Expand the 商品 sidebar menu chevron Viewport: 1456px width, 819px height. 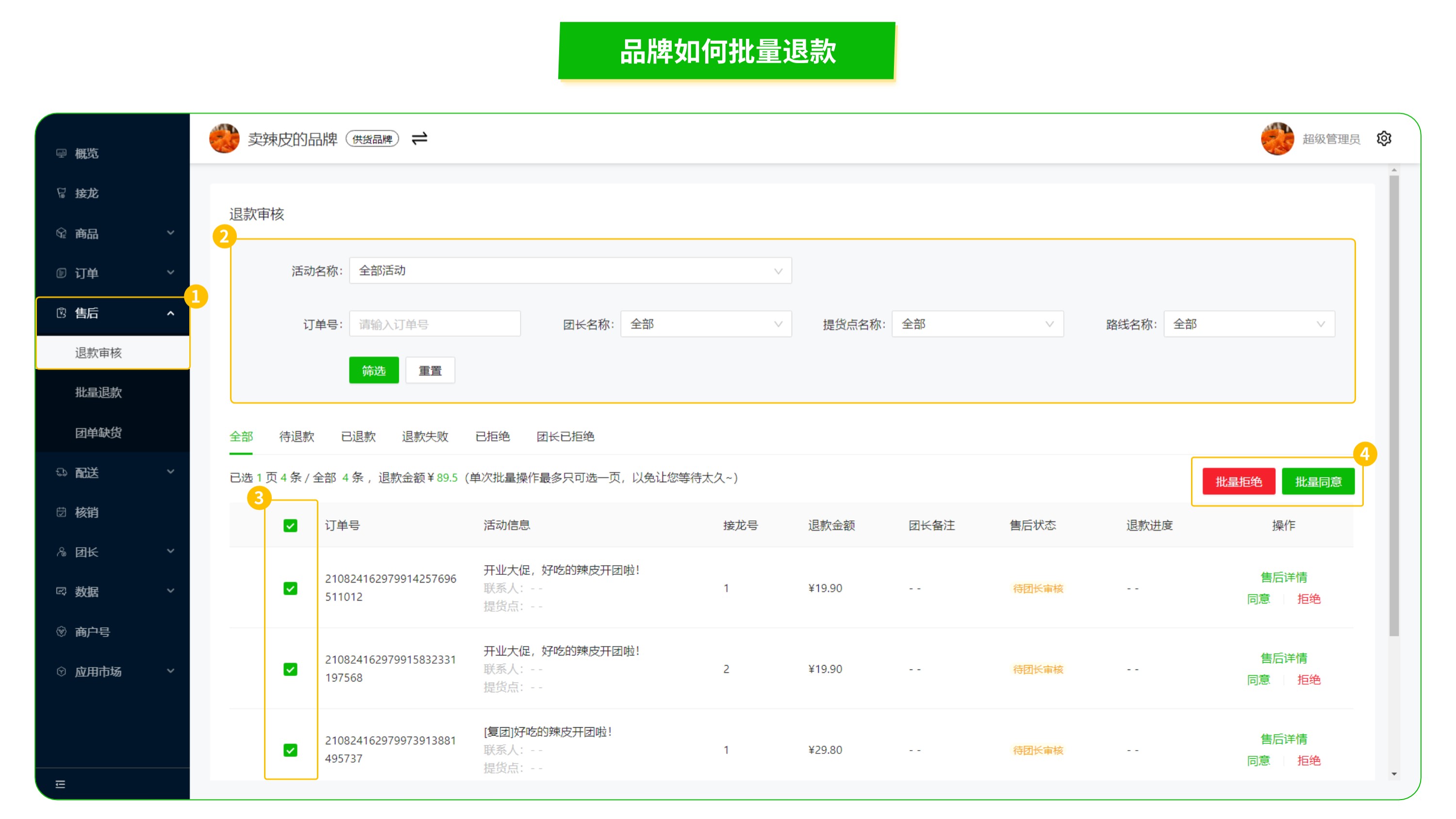(170, 233)
